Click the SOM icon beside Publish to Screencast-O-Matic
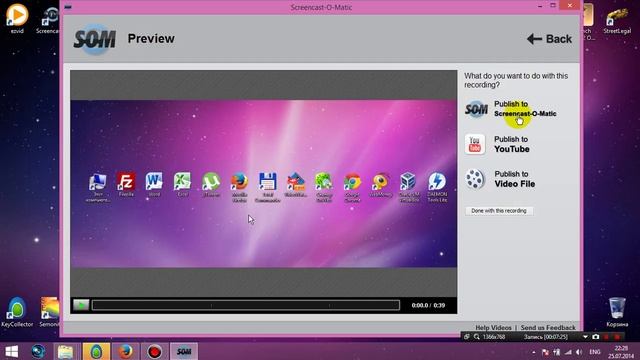Viewport: 640px width, 360px height. point(476,109)
